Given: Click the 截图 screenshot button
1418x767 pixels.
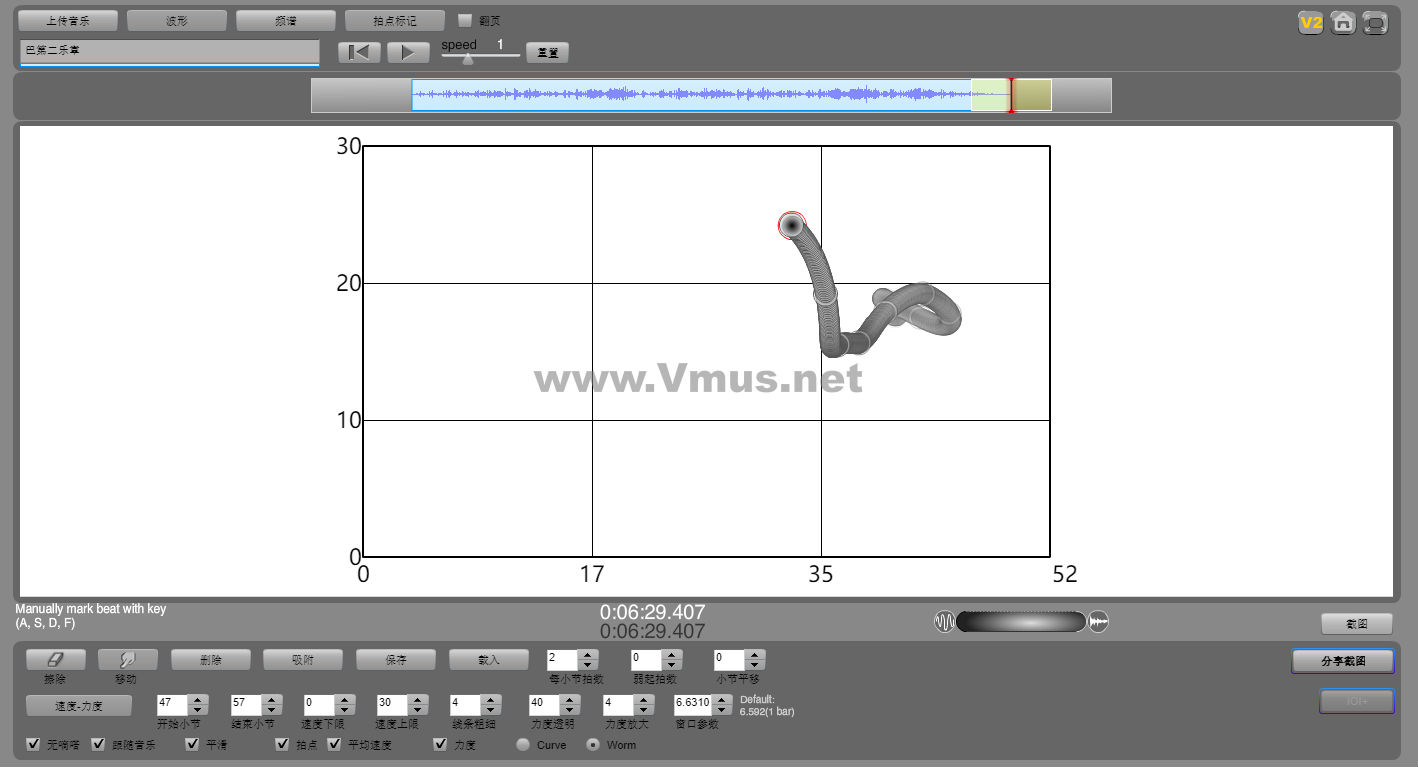Looking at the screenshot, I should click(x=1357, y=624).
